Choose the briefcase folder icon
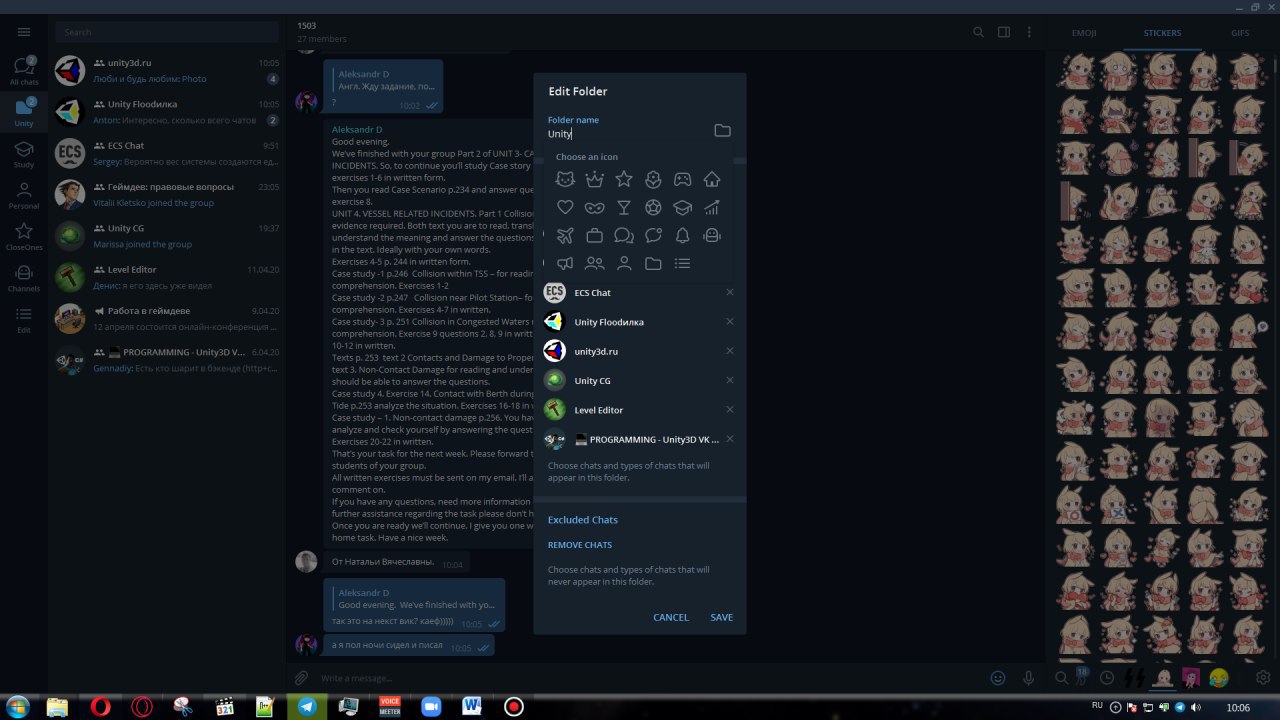The height and width of the screenshot is (720, 1280). point(595,236)
